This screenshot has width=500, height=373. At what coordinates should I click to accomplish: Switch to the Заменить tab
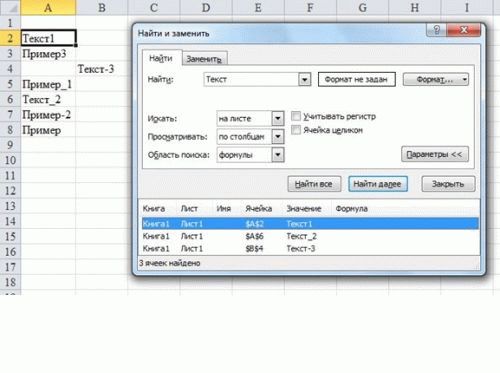click(x=204, y=59)
